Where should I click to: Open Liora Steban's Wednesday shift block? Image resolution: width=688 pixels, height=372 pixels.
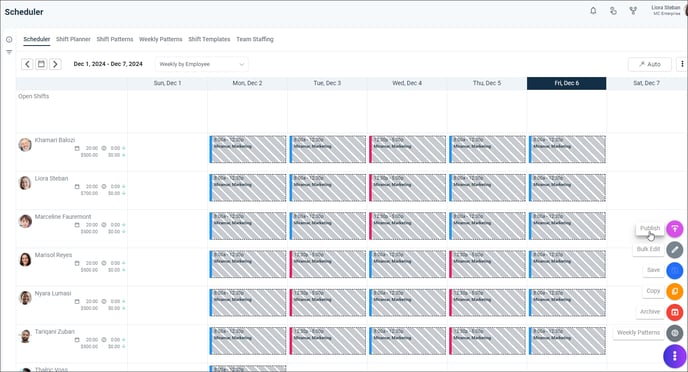pyautogui.click(x=408, y=188)
